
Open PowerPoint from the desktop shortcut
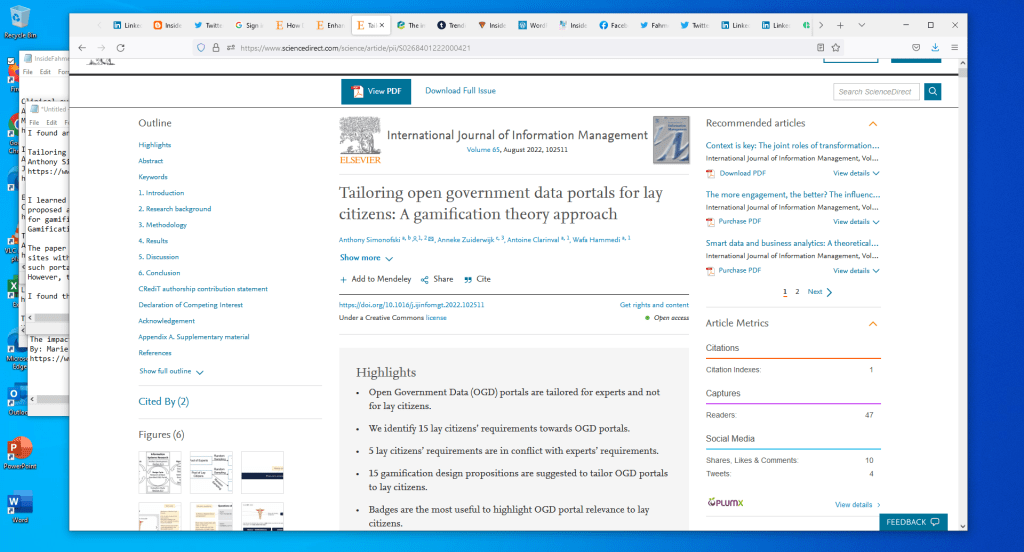click(19, 449)
